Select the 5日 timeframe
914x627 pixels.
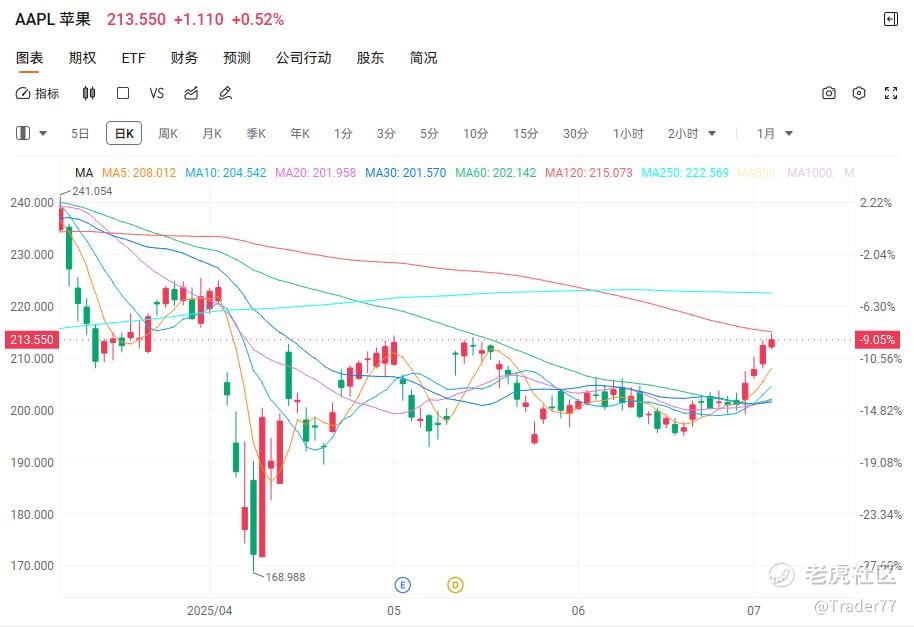click(80, 133)
